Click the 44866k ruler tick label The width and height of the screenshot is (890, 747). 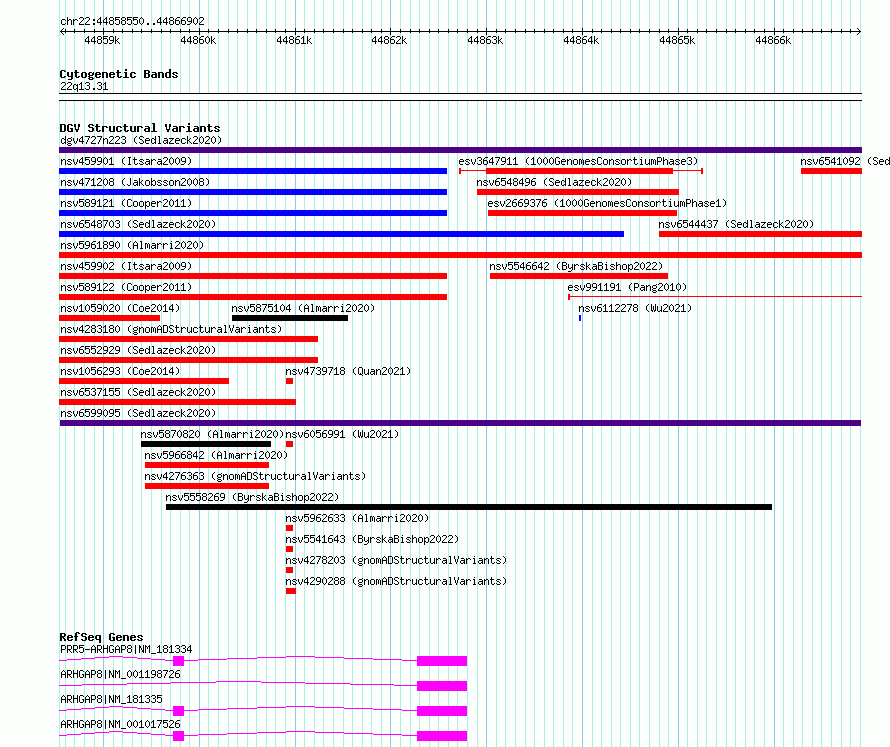click(x=773, y=40)
